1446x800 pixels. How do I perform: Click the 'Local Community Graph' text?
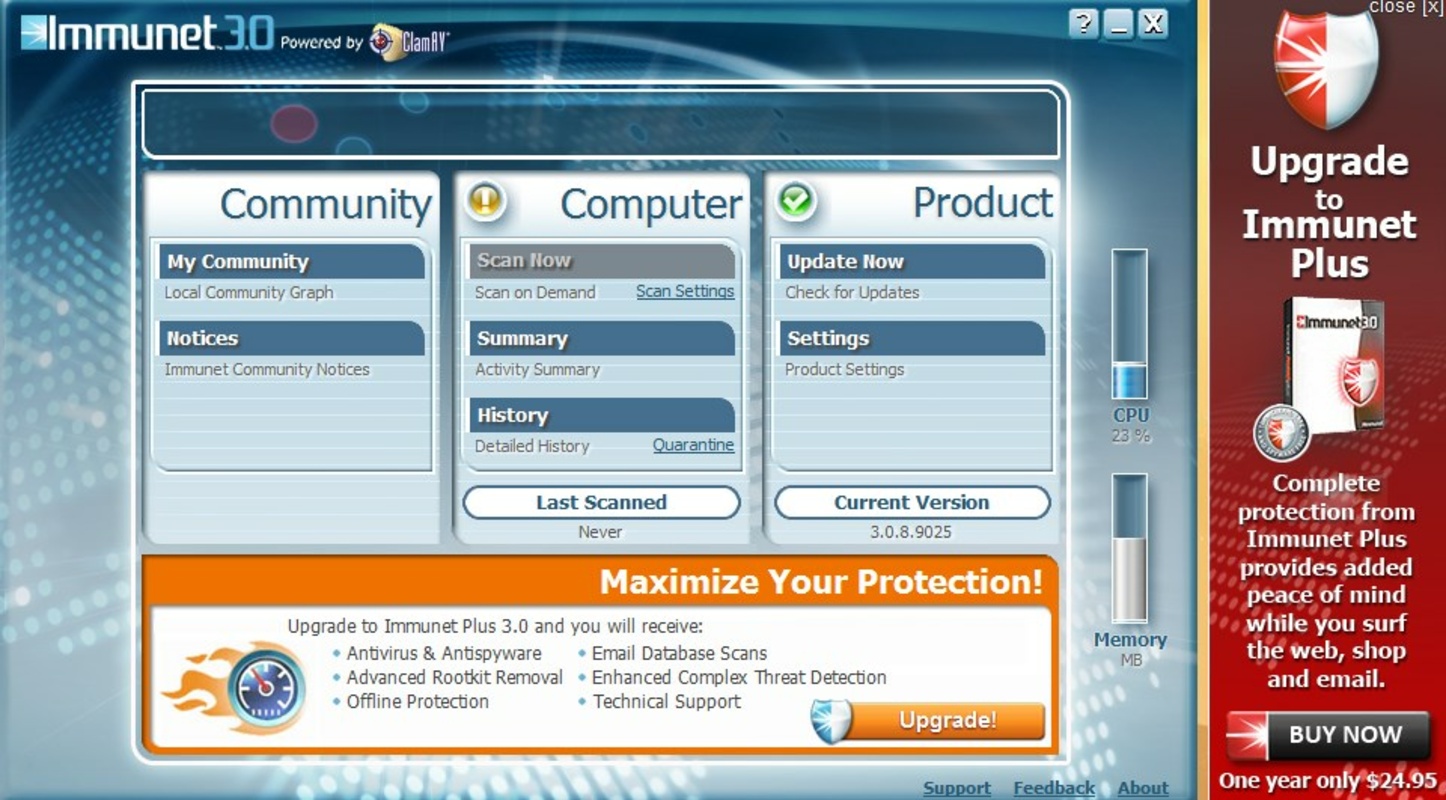click(249, 292)
